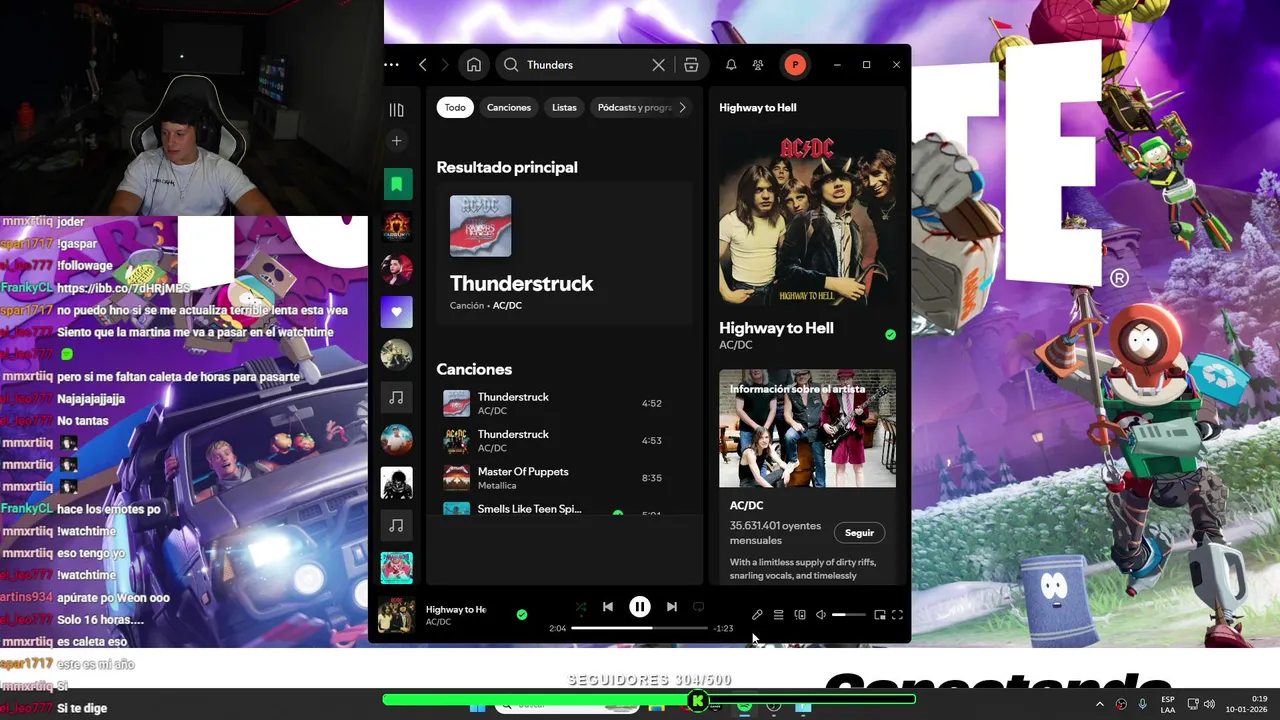Follow AC/DC with Seguir button
1280x720 pixels.
tap(859, 533)
